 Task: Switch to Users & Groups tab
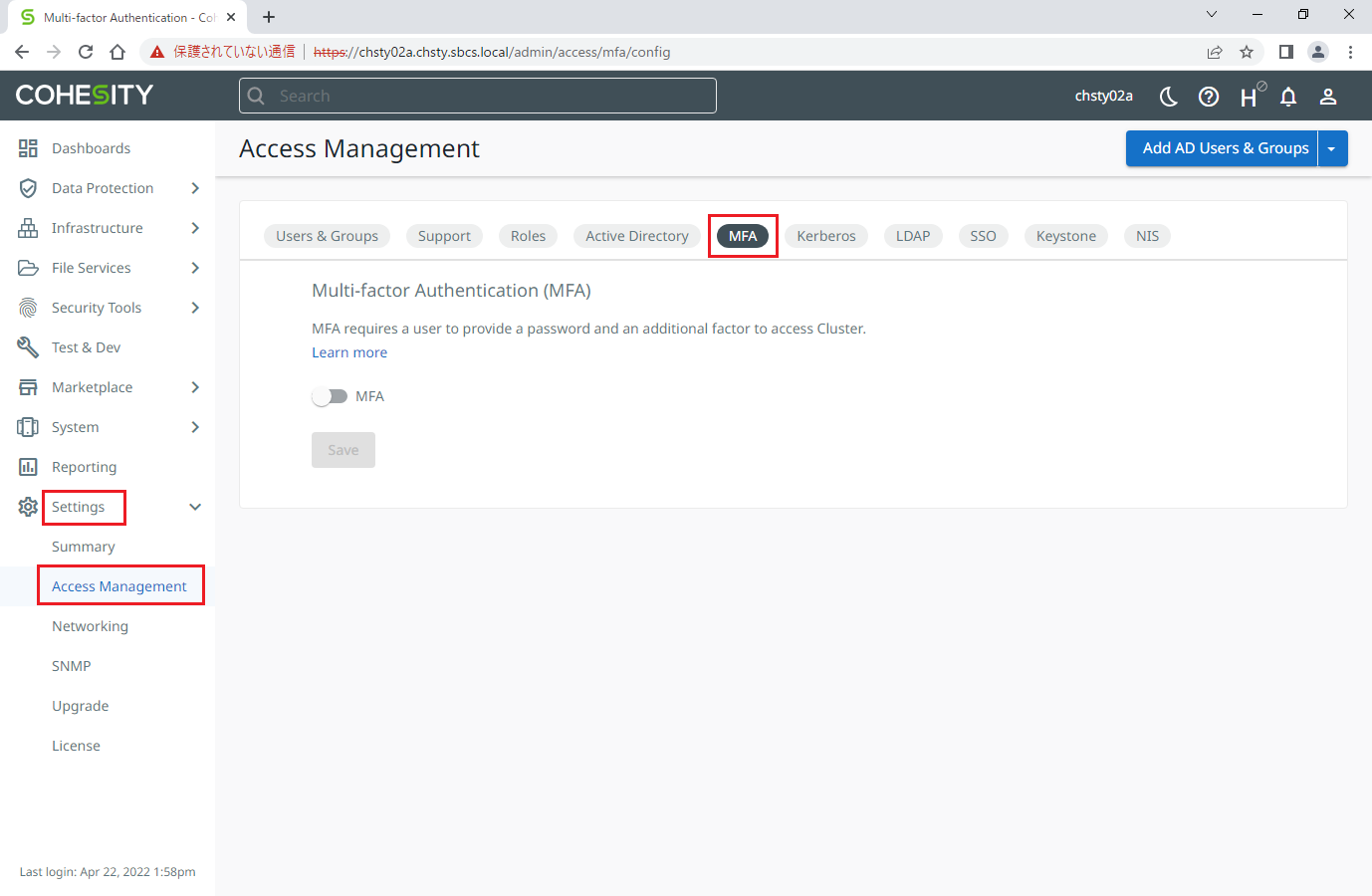[327, 236]
